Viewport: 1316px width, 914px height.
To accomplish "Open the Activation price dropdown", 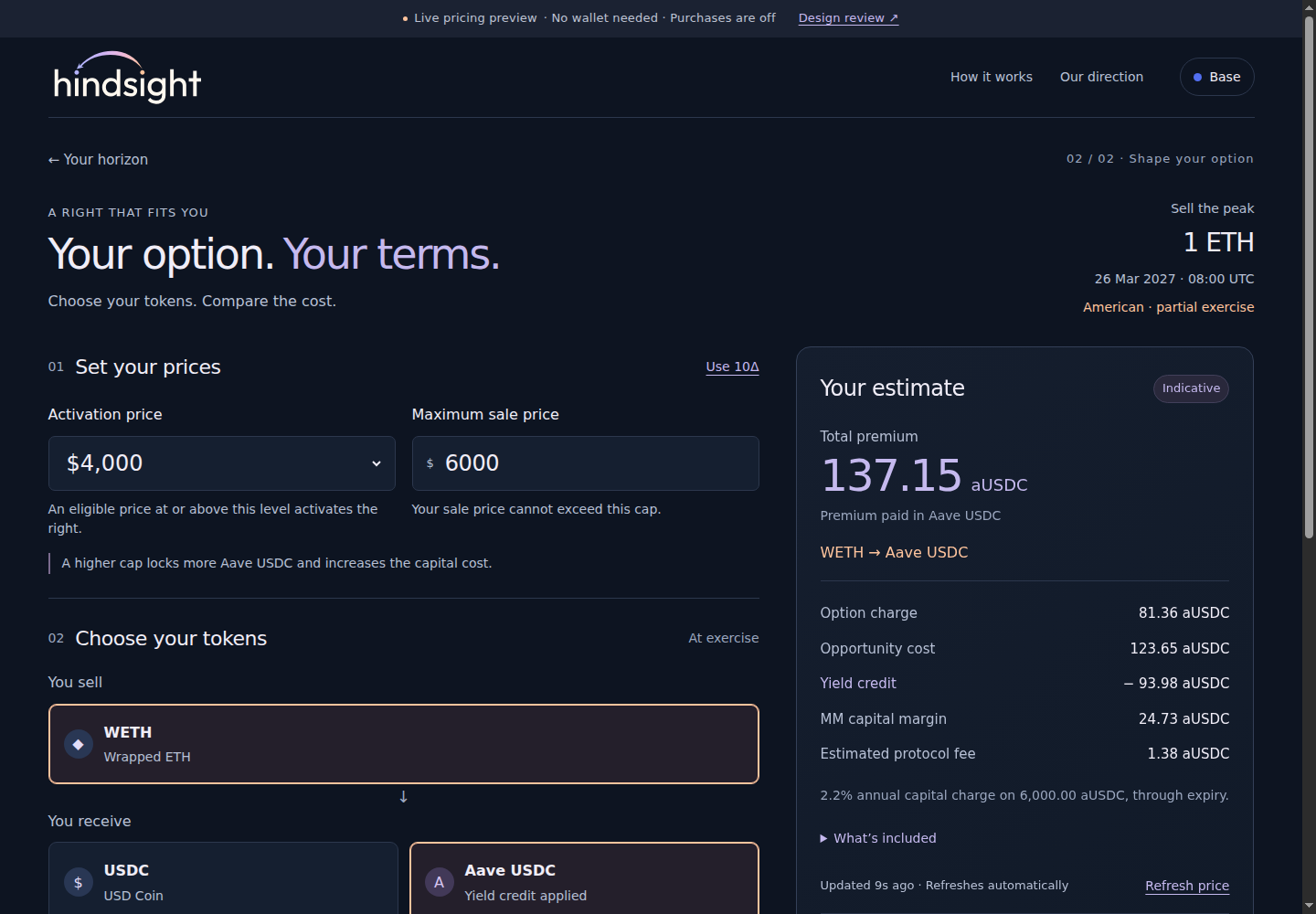I will (x=222, y=463).
